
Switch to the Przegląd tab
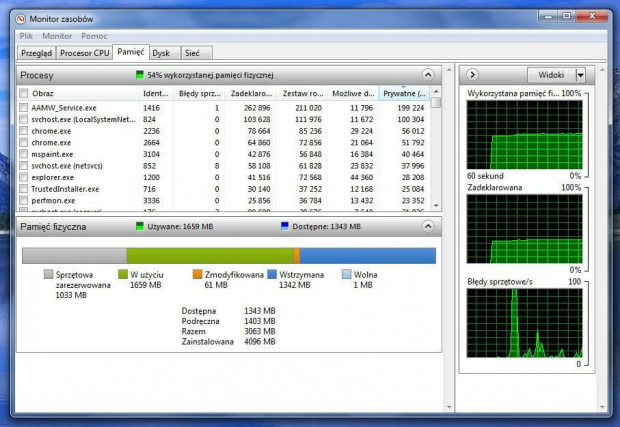click(36, 53)
